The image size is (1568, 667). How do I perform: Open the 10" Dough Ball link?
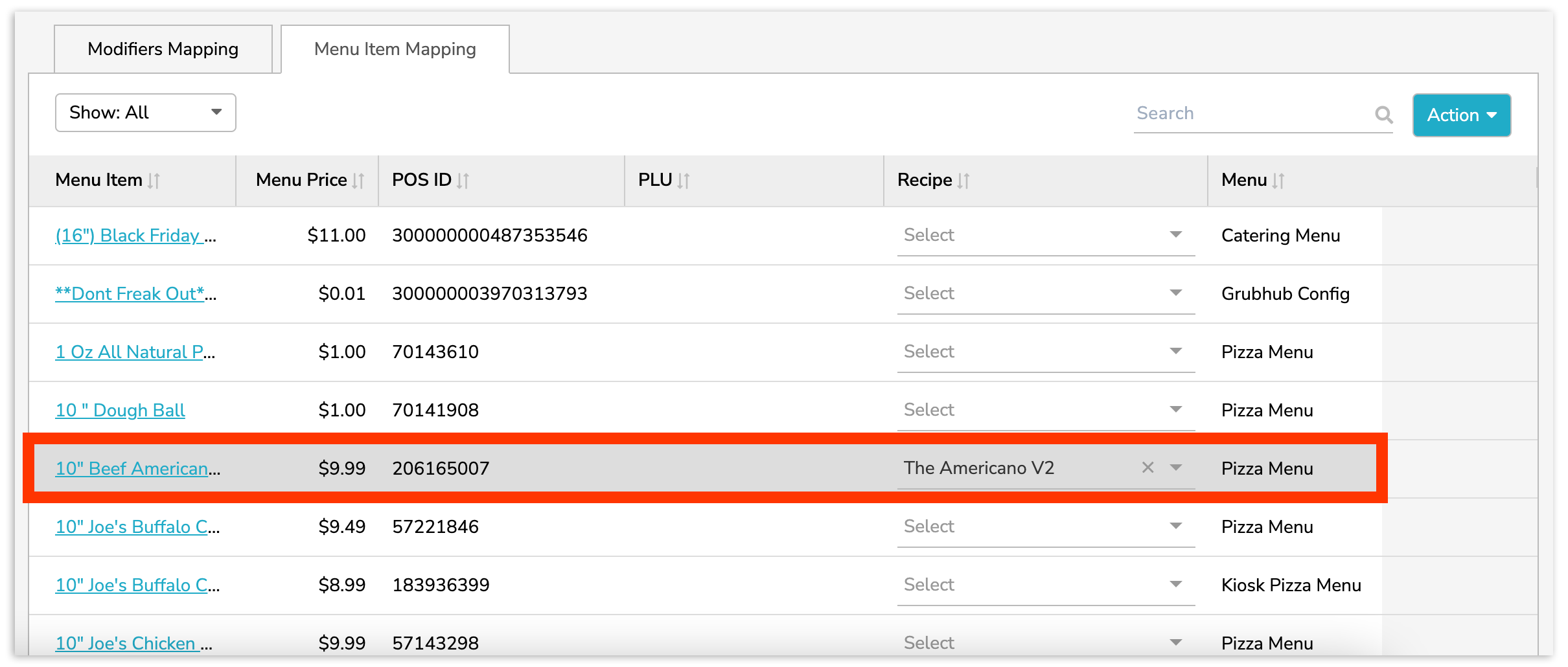point(121,410)
